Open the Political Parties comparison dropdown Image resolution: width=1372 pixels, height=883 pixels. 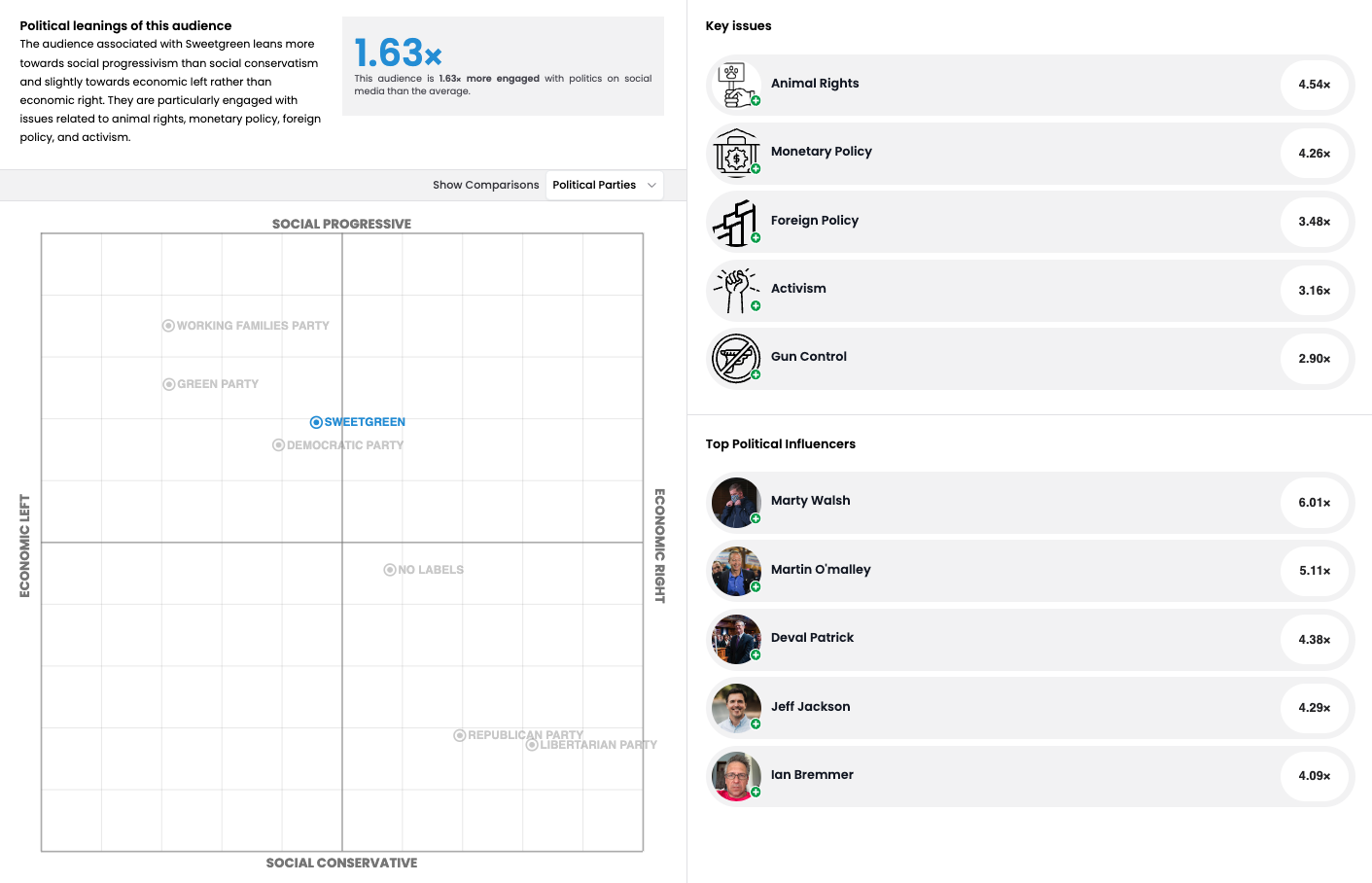tap(604, 185)
